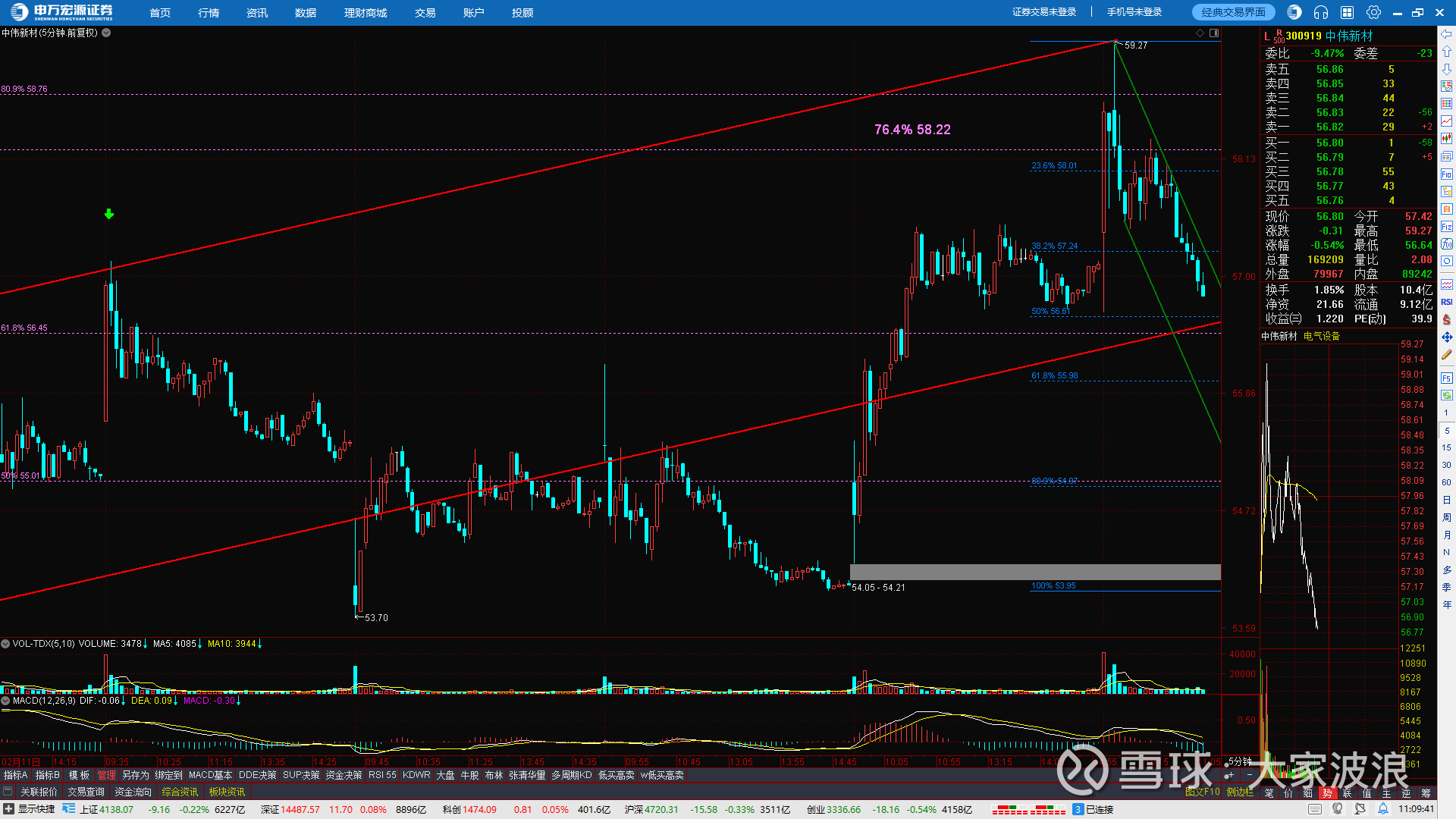1456x819 pixels.
Task: Toggle the 侧边栏 sidebar button
Action: pos(1240,792)
